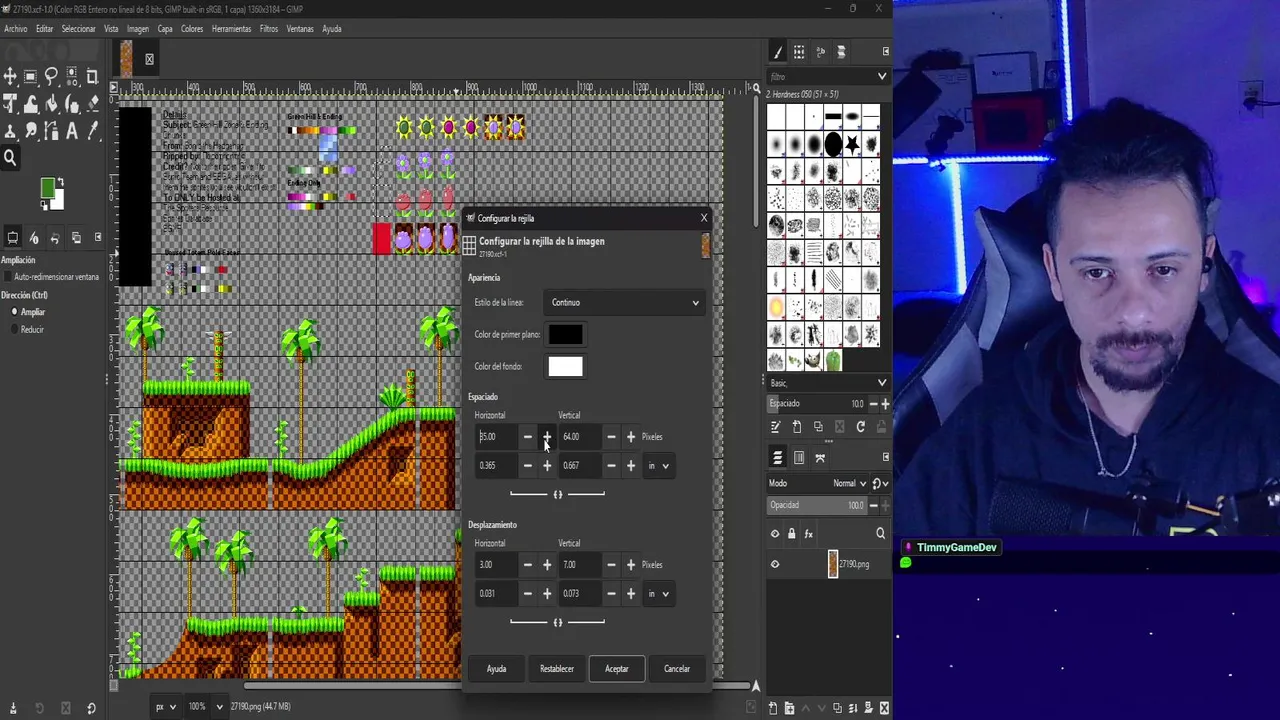Toggle visibility of 27190.png layer
1280x720 pixels.
coord(775,564)
